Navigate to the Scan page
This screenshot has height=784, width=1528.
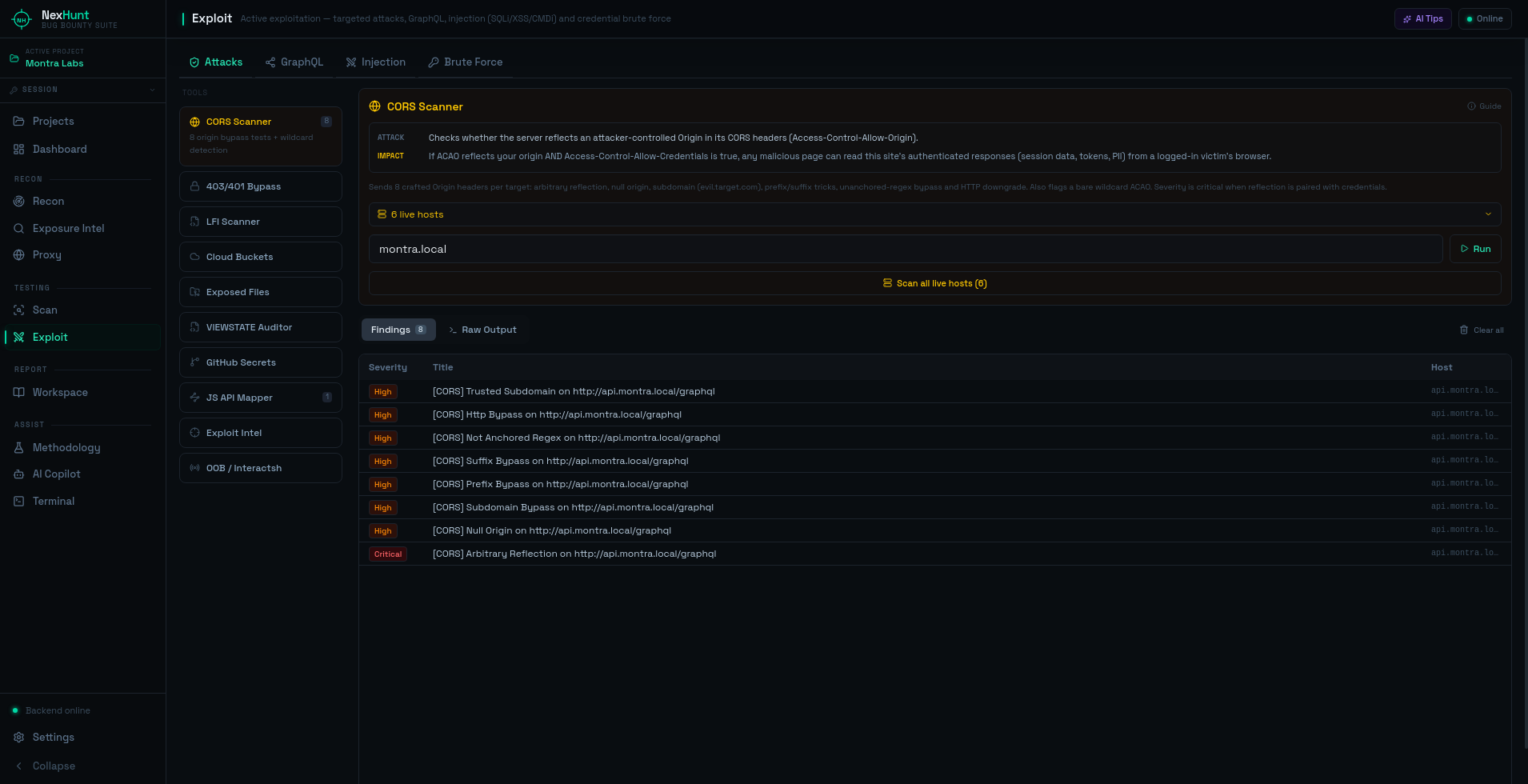(82, 310)
